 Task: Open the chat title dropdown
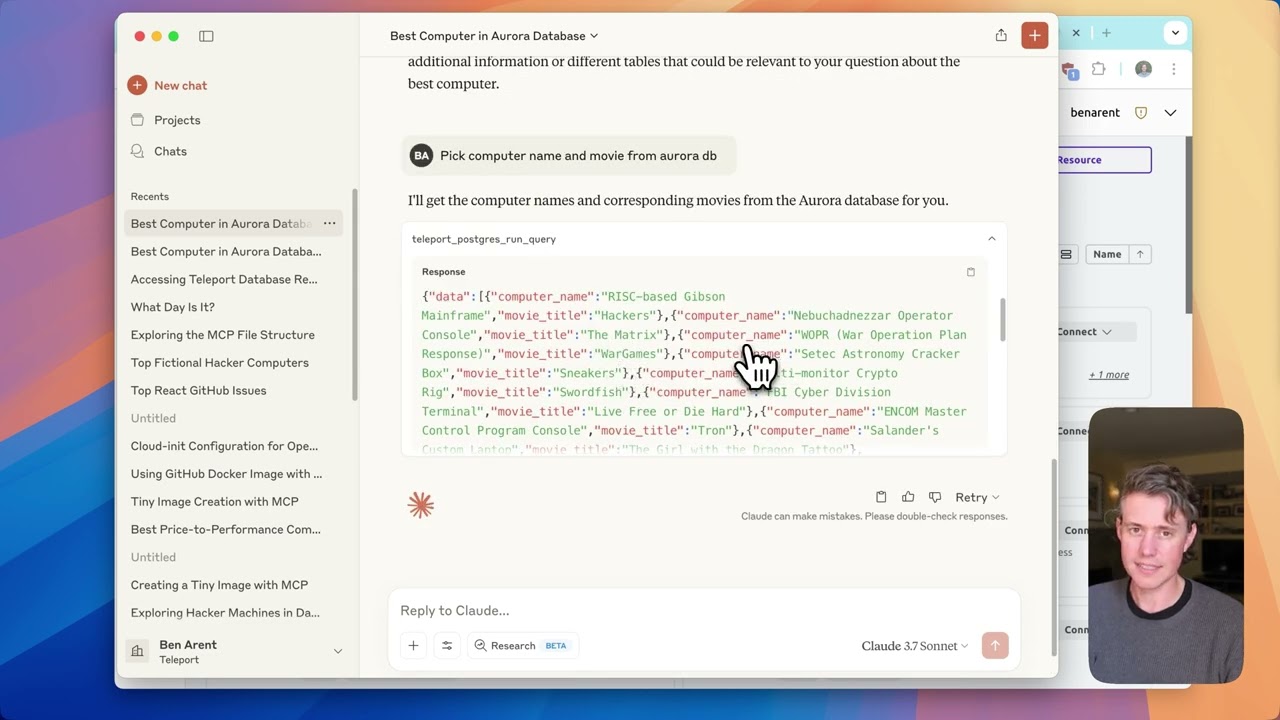pos(494,36)
